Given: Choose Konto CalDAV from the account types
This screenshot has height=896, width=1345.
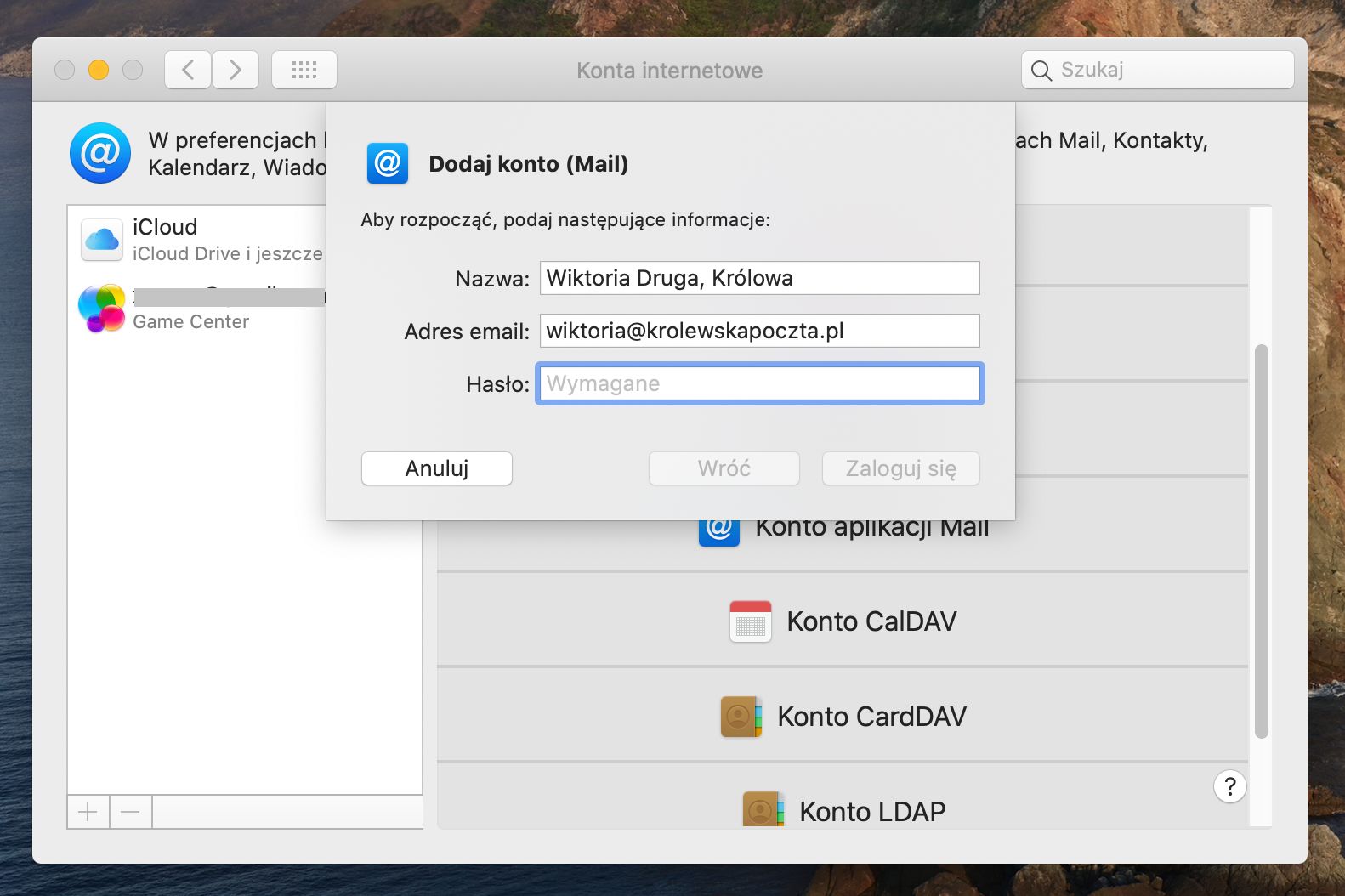Looking at the screenshot, I should [x=843, y=621].
